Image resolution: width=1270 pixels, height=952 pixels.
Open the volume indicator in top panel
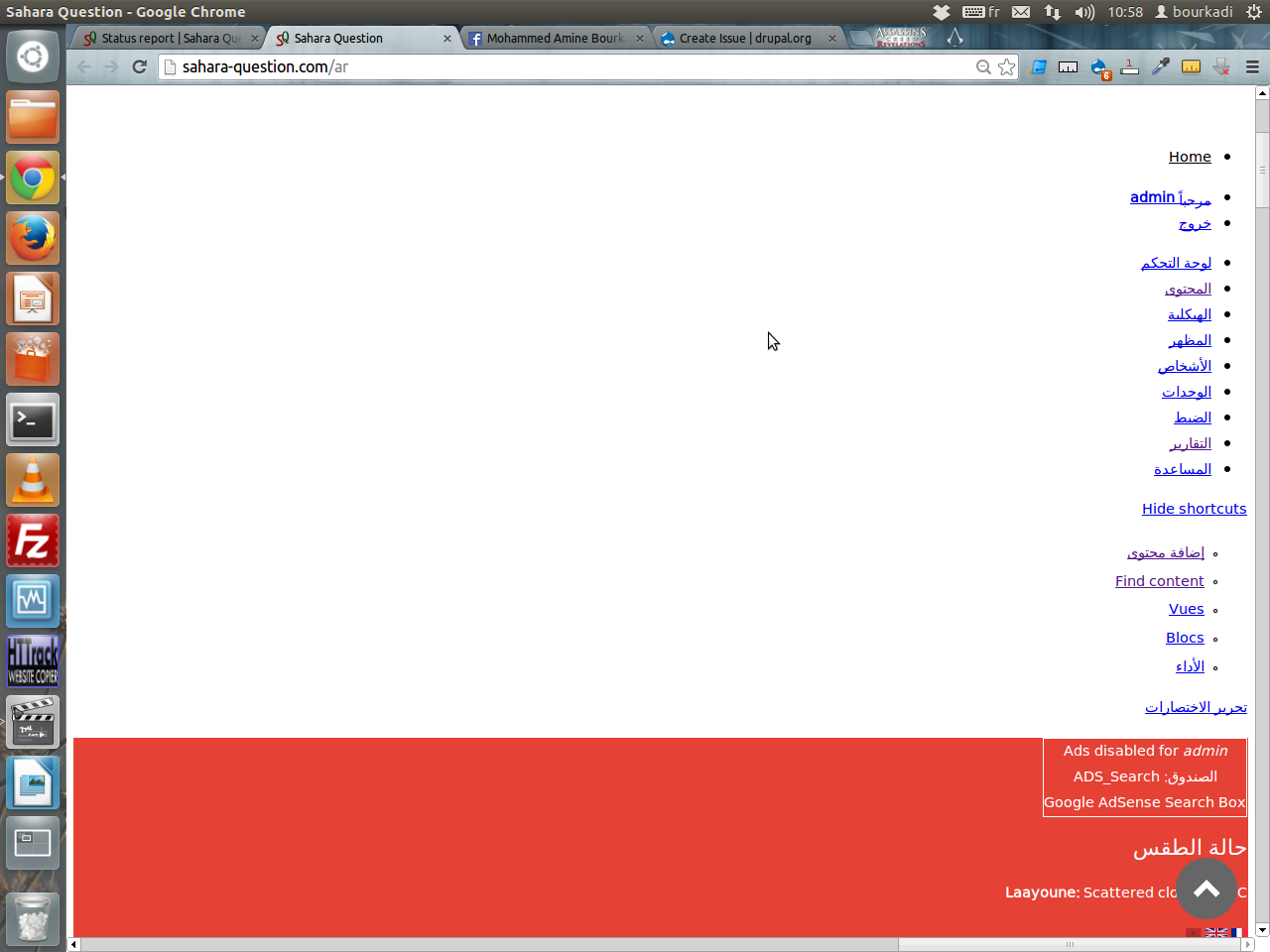click(1084, 12)
